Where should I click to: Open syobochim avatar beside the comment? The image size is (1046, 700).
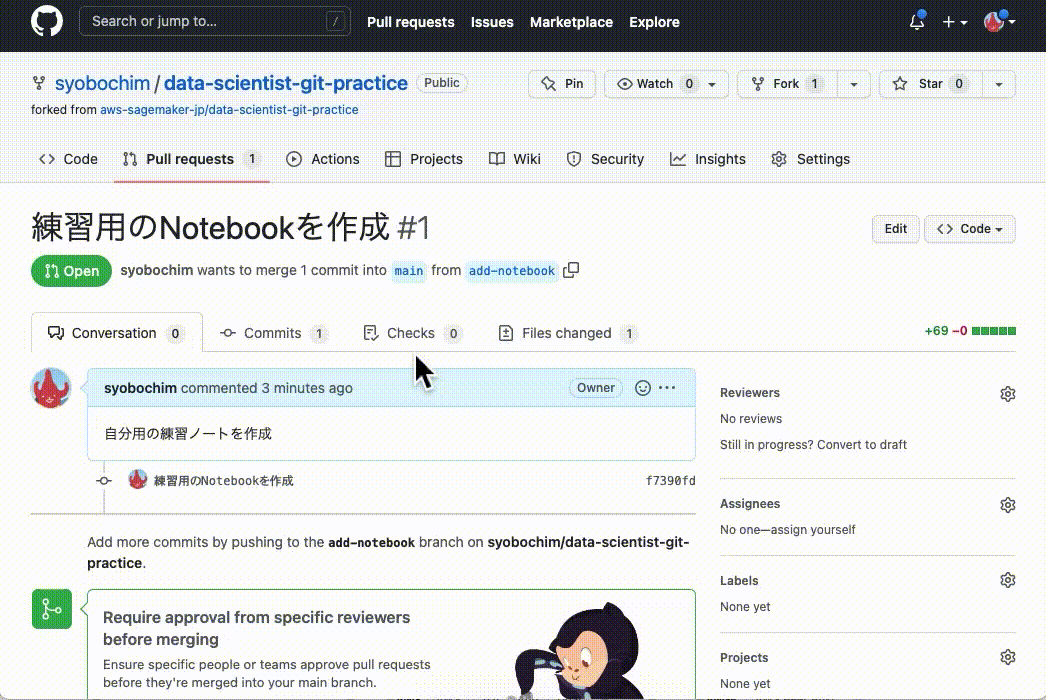[51, 388]
